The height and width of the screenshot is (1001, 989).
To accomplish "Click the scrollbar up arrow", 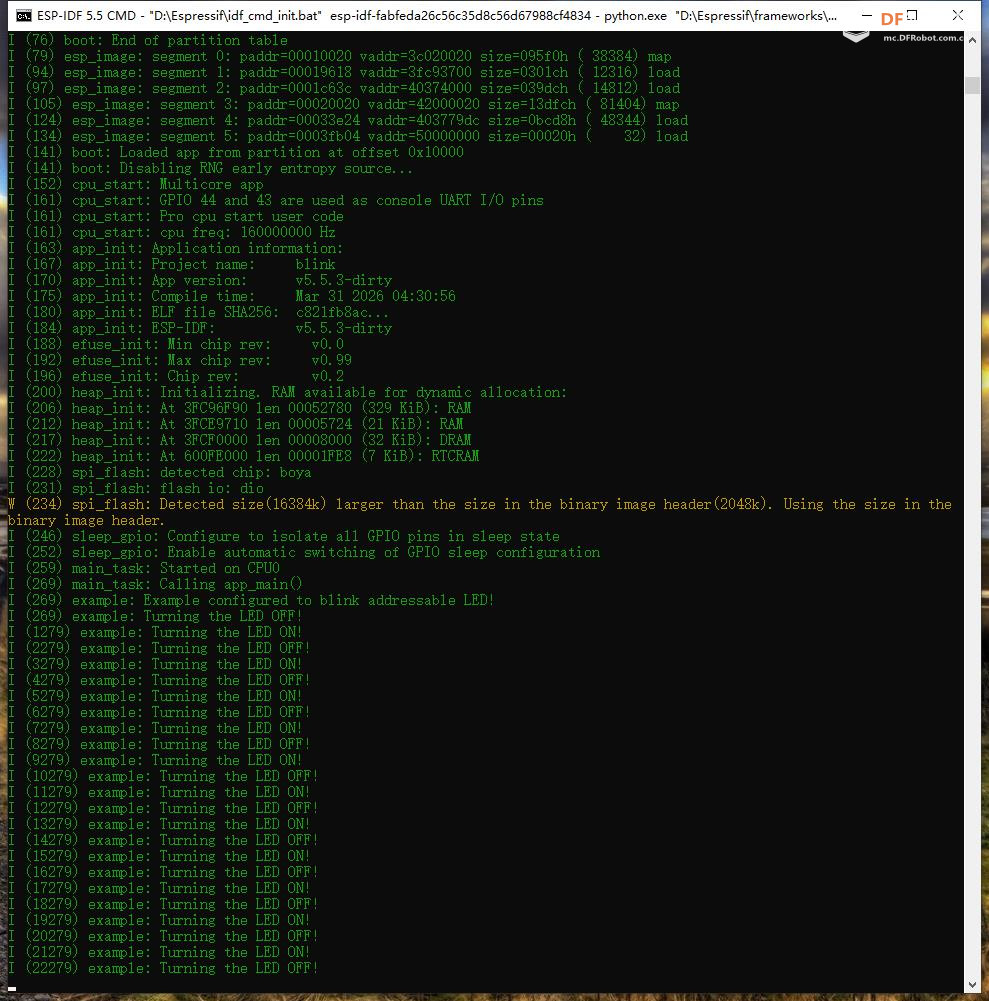I will coord(972,40).
